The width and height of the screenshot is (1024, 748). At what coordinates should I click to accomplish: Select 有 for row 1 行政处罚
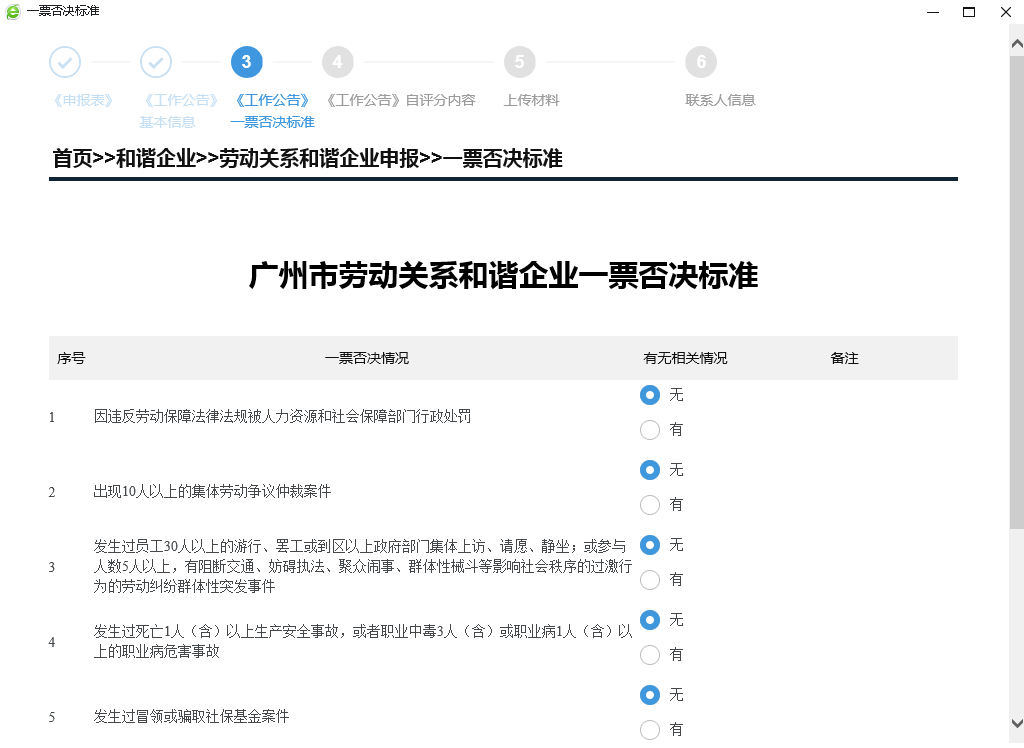[x=650, y=430]
